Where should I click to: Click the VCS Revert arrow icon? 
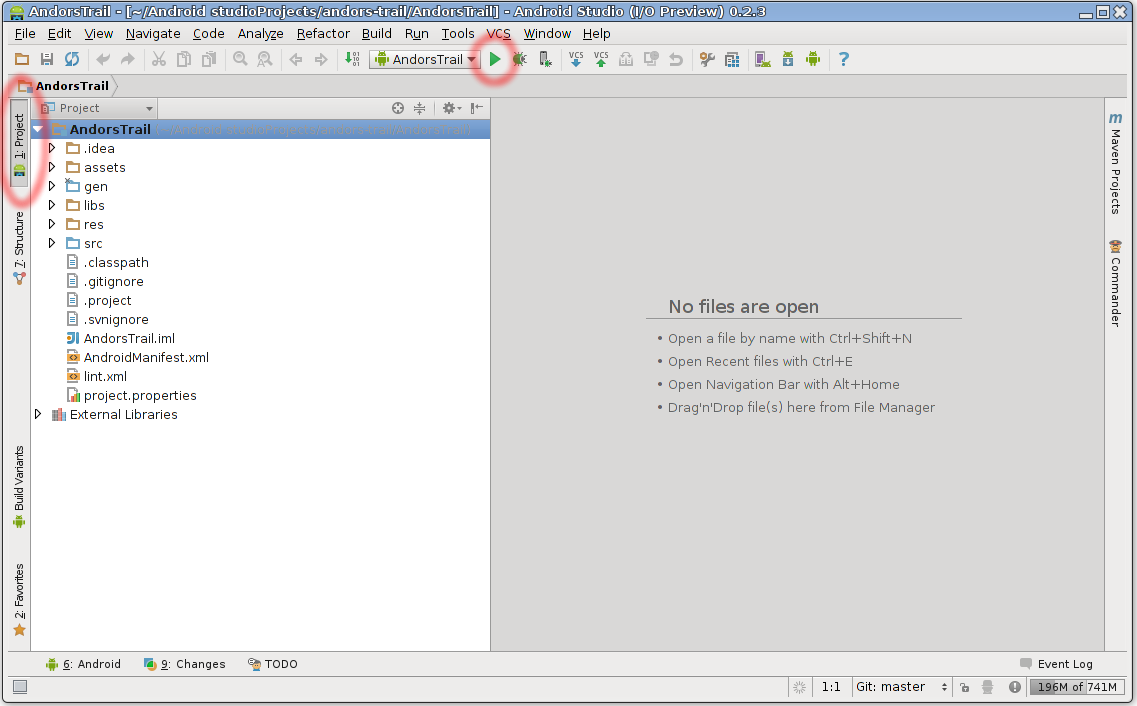[676, 59]
